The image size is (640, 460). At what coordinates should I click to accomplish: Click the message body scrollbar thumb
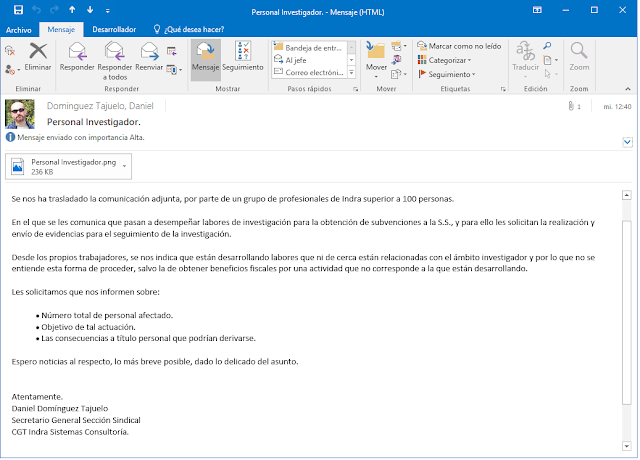click(x=627, y=313)
